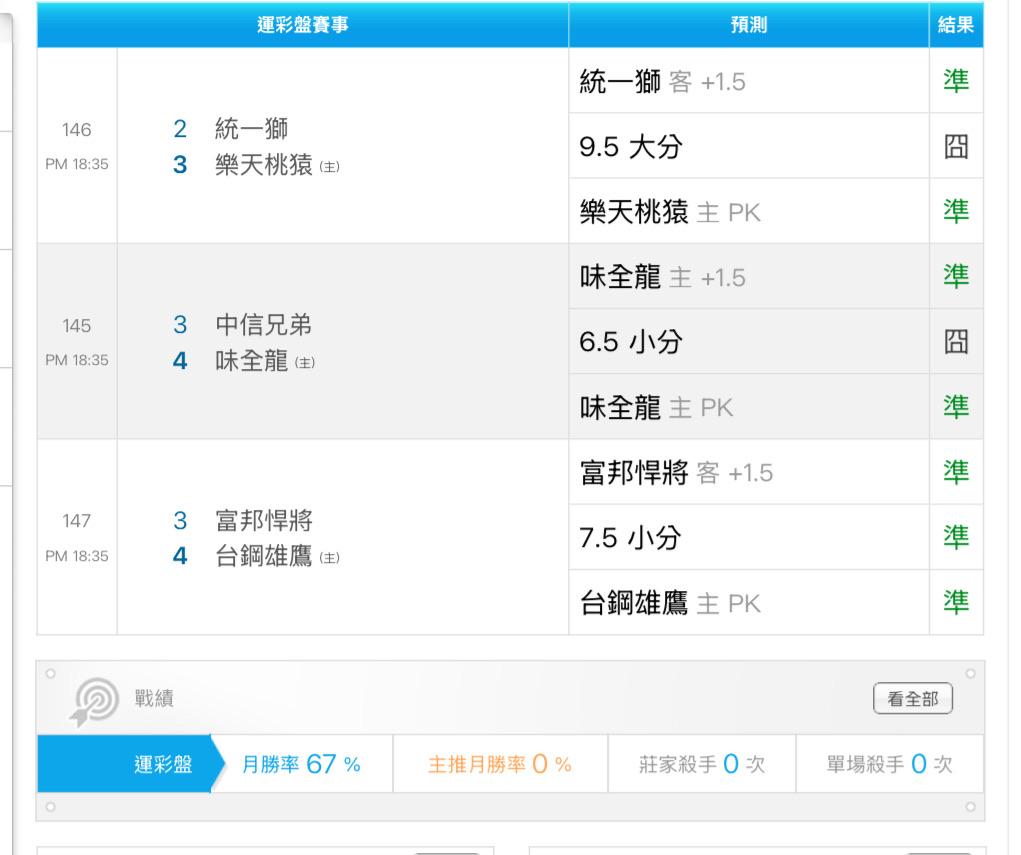
Task: Select the 6.5 小分 prediction
Action: pos(749,342)
